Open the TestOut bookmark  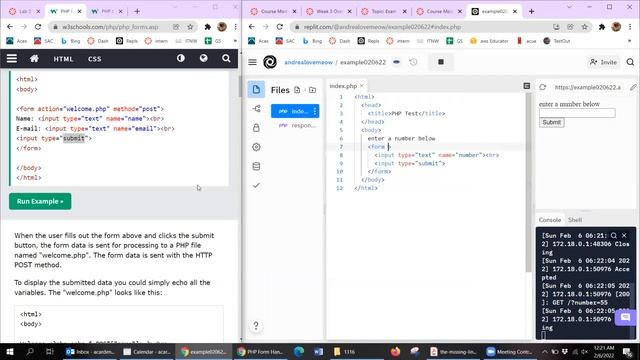[558, 41]
